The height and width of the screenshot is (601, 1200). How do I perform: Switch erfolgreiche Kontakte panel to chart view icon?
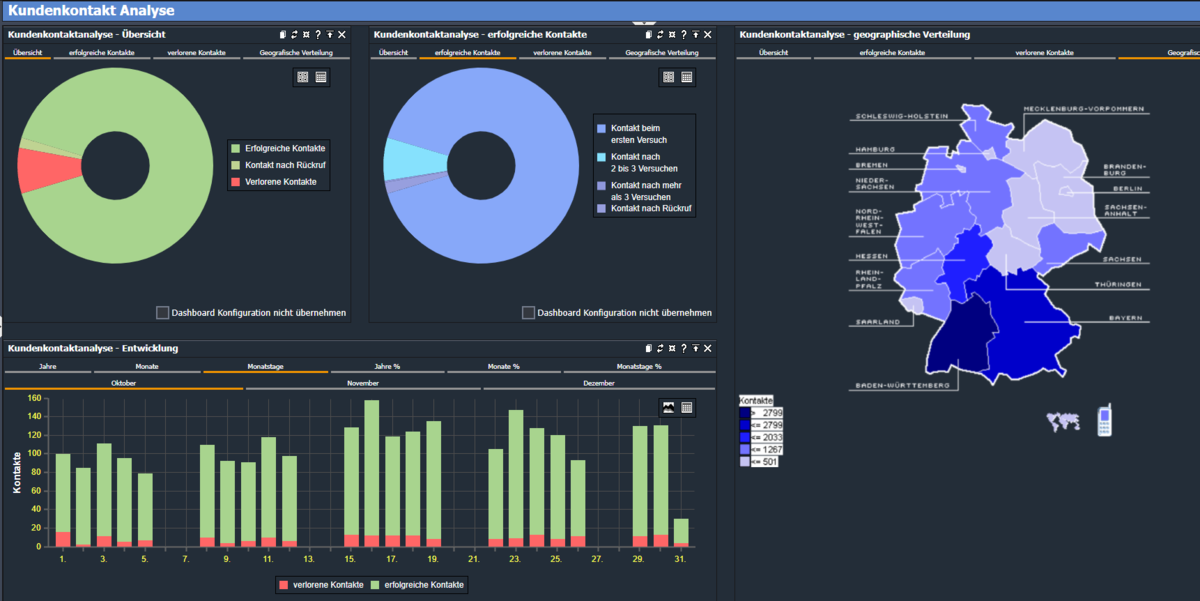pos(669,77)
